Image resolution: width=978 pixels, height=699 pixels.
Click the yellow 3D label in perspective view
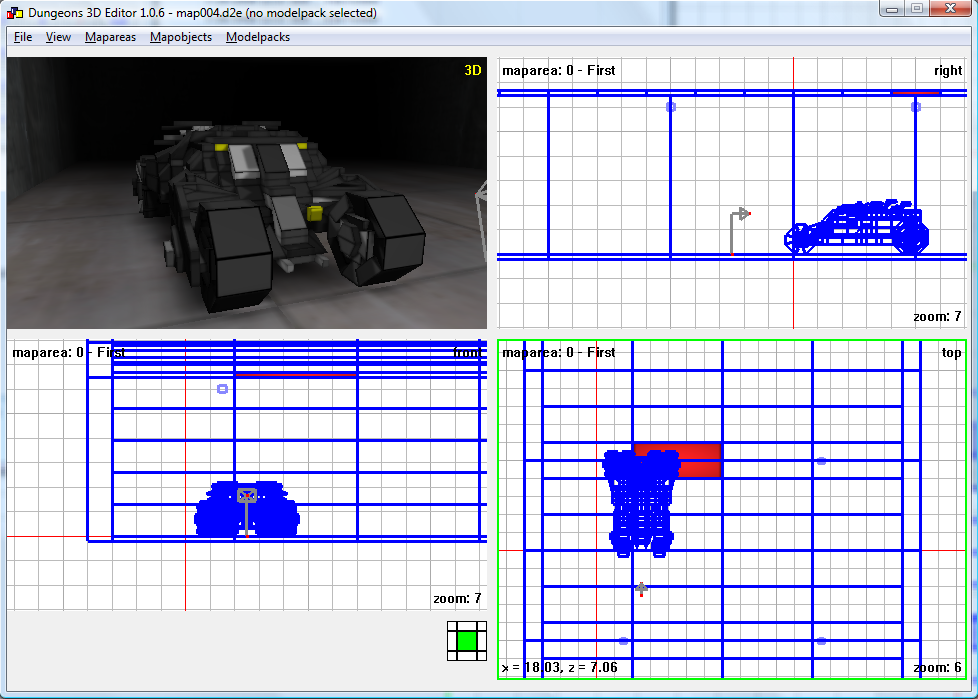click(472, 70)
